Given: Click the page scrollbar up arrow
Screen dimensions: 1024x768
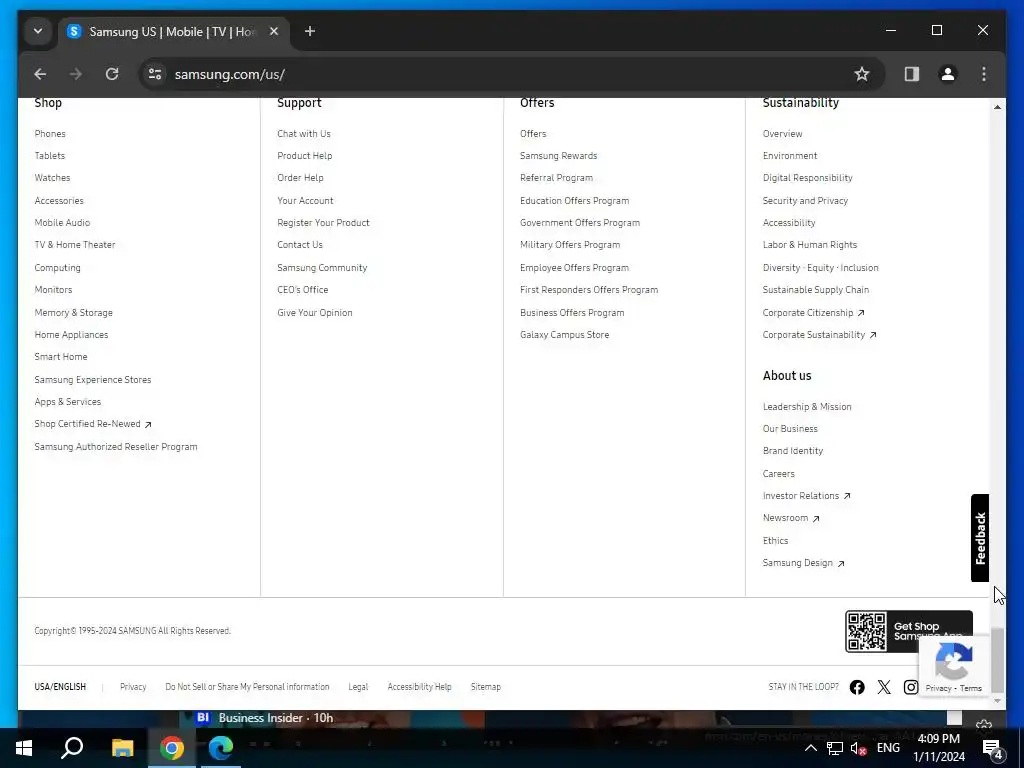Looking at the screenshot, I should tap(997, 106).
